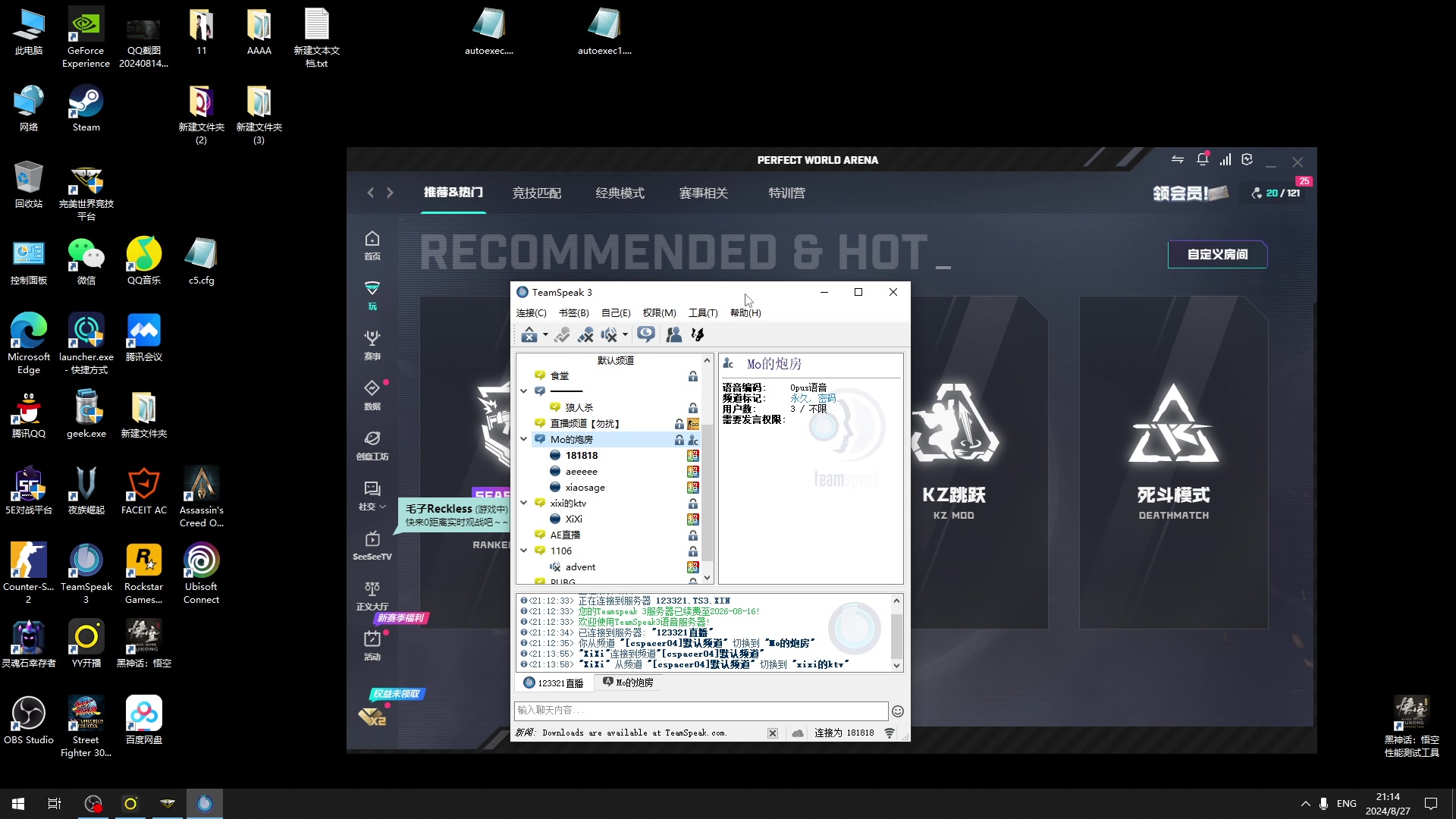
Task: Click the 创意工坊 workshop sidebar icon
Action: point(372,445)
